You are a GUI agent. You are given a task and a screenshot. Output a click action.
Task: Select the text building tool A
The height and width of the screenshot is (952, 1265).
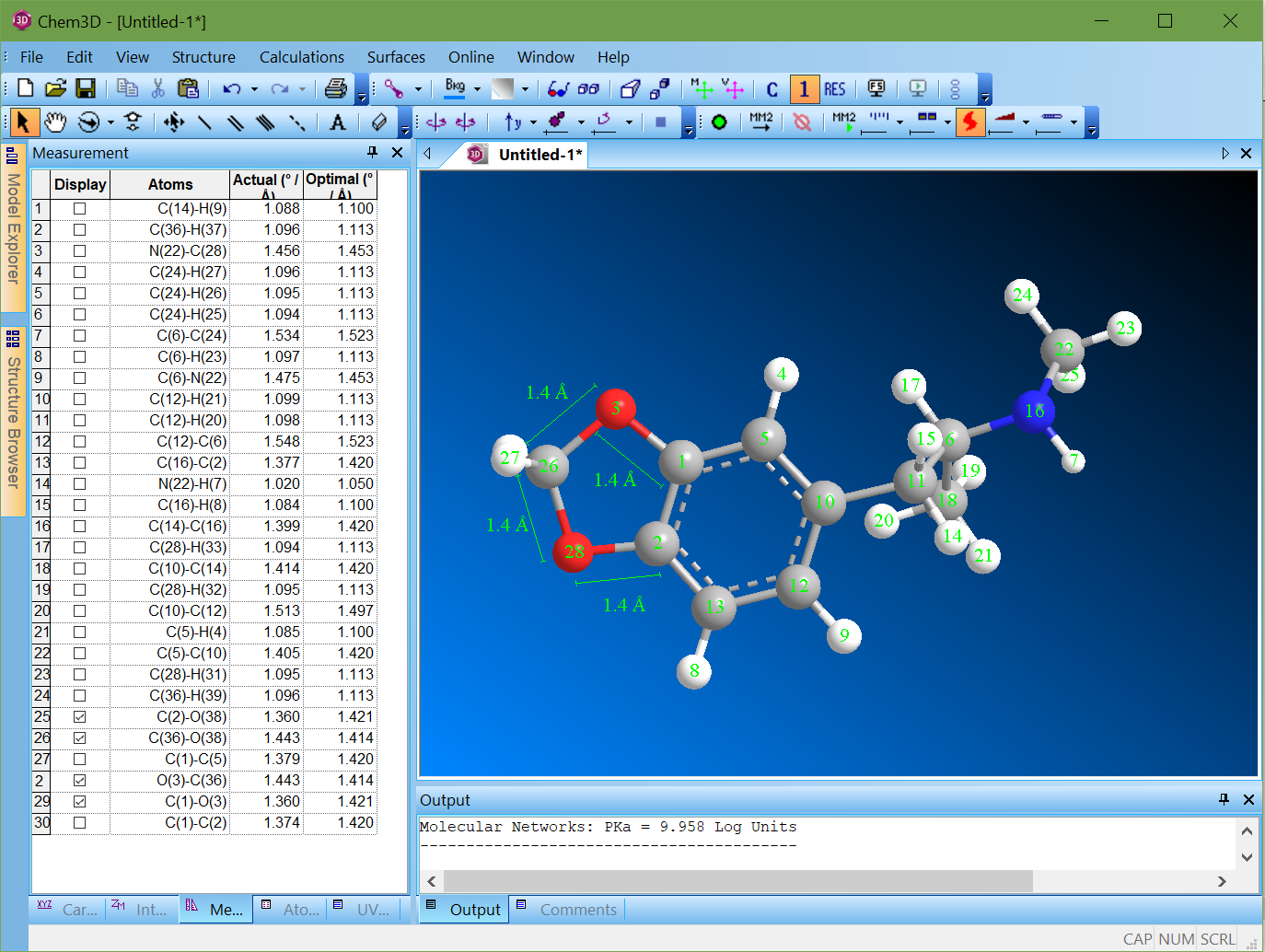tap(338, 122)
